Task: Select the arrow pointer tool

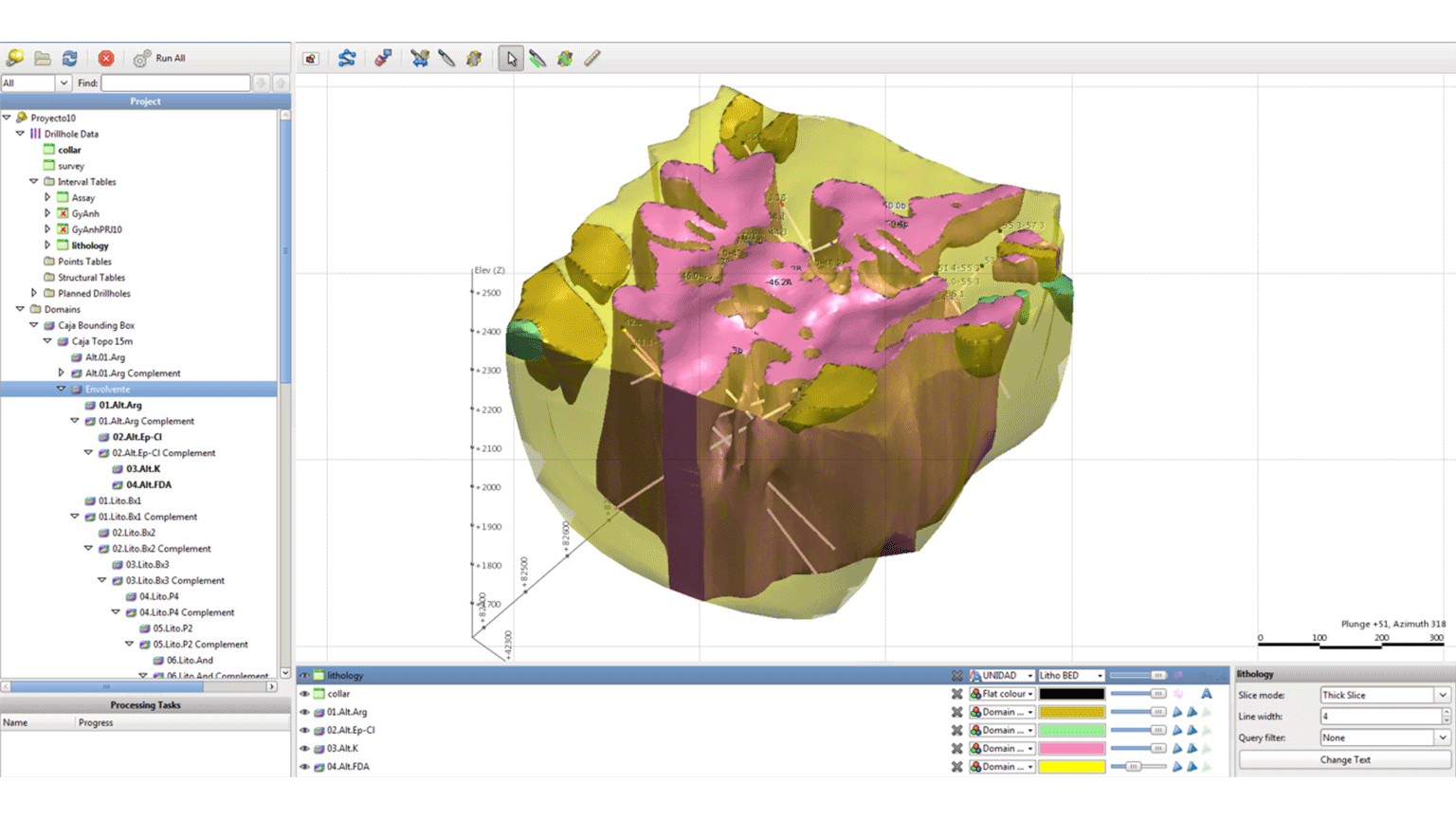Action: click(511, 59)
